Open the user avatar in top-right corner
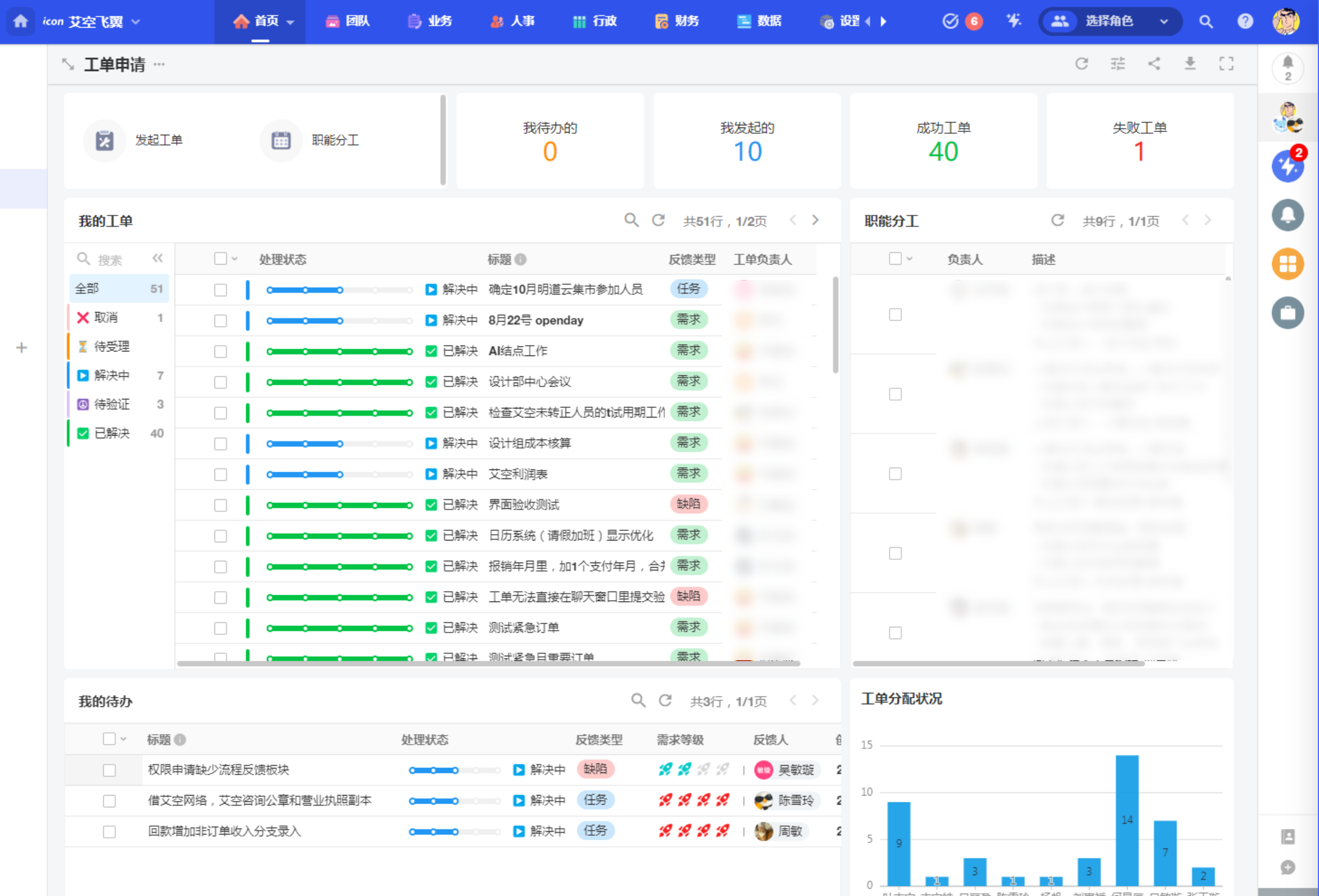Image resolution: width=1319 pixels, height=896 pixels. pos(1286,21)
